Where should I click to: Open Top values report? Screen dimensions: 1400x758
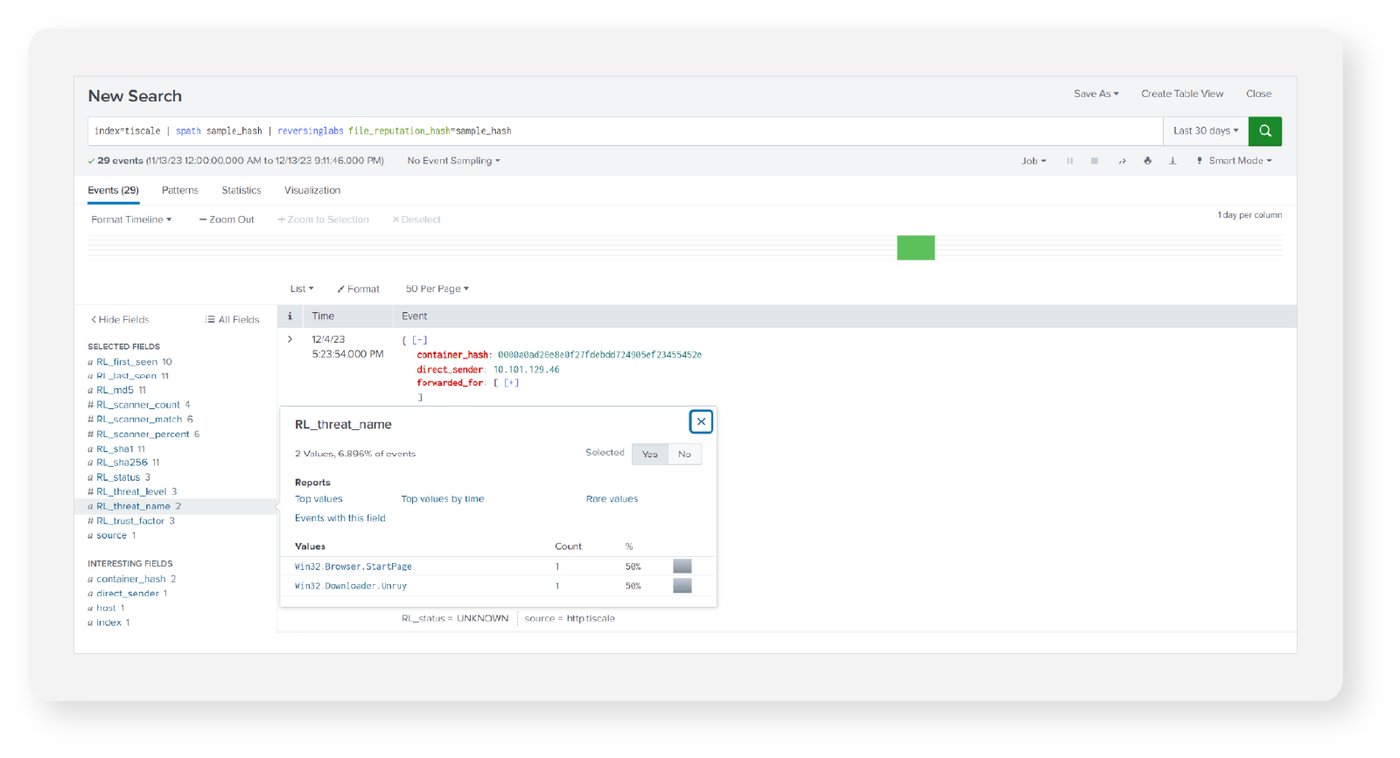[x=319, y=499]
